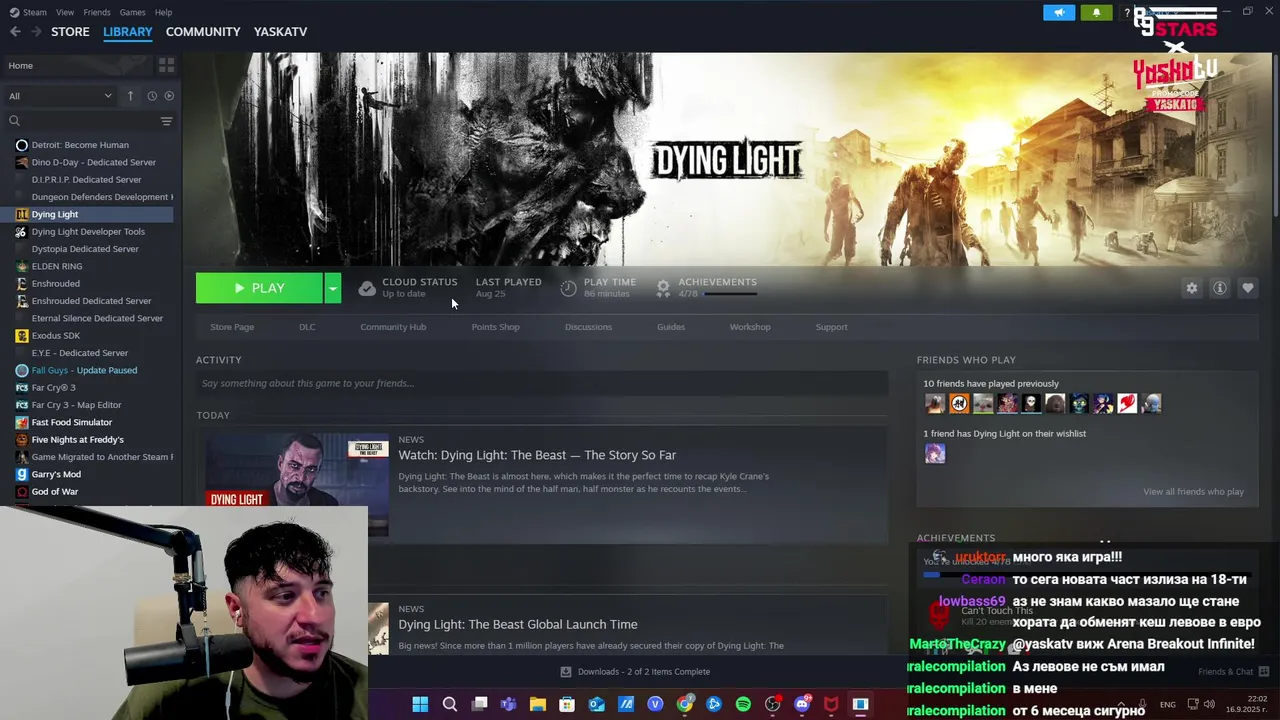The image size is (1280, 720).
Task: Go forward with the right arrow
Action: [36, 32]
